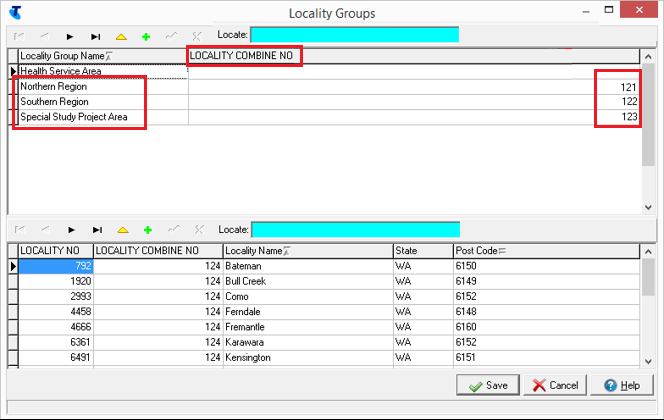The height and width of the screenshot is (420, 664).
Task: Click the Telstra logo icon in title bar
Action: click(15, 12)
